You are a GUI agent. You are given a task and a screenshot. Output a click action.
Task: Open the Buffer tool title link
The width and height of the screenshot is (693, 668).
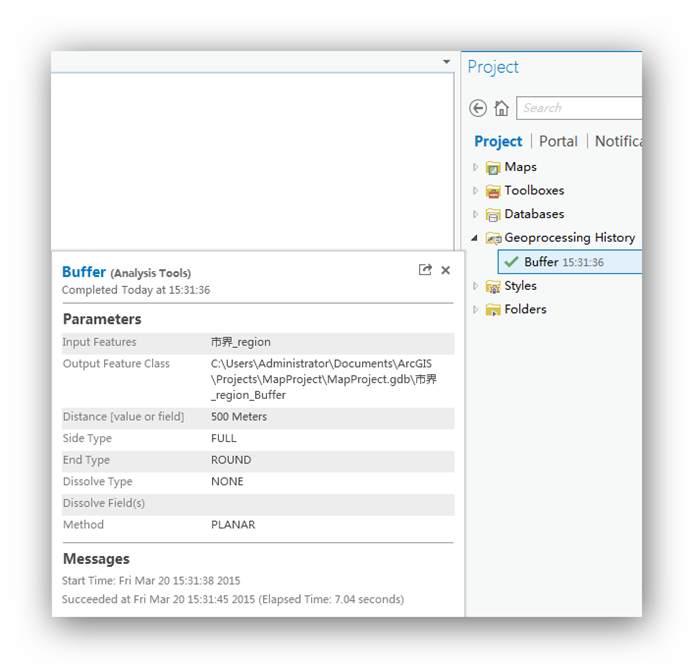click(84, 272)
